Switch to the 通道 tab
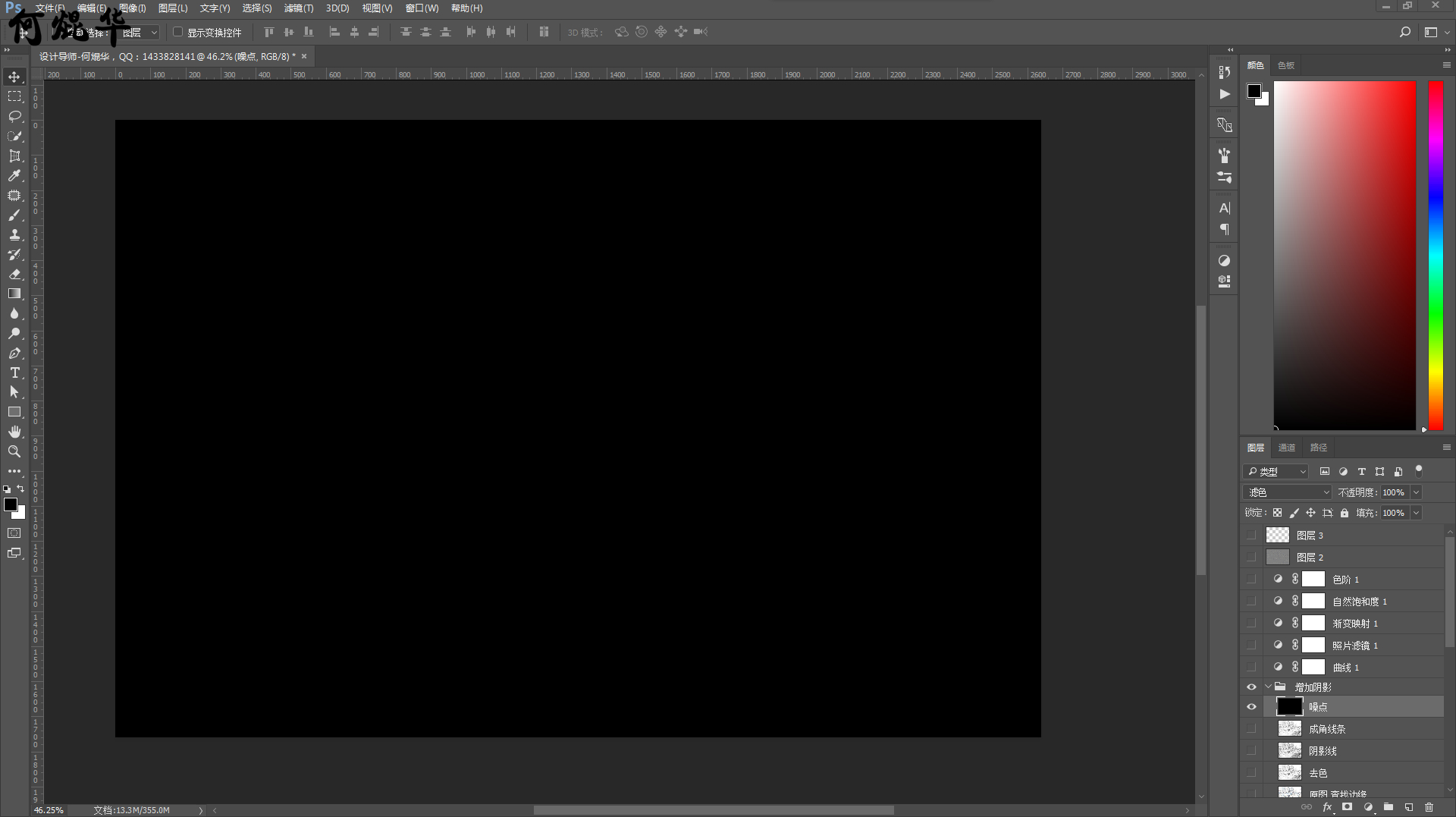Viewport: 1456px width, 817px height. pos(1287,448)
